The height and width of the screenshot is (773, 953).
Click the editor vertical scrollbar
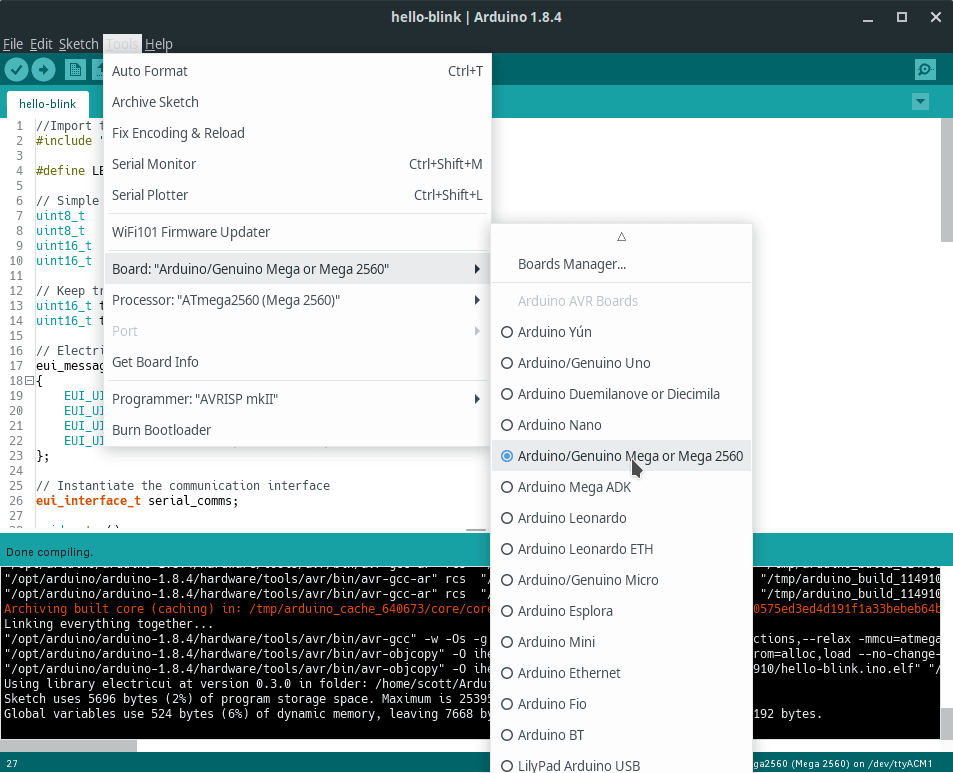[946, 180]
